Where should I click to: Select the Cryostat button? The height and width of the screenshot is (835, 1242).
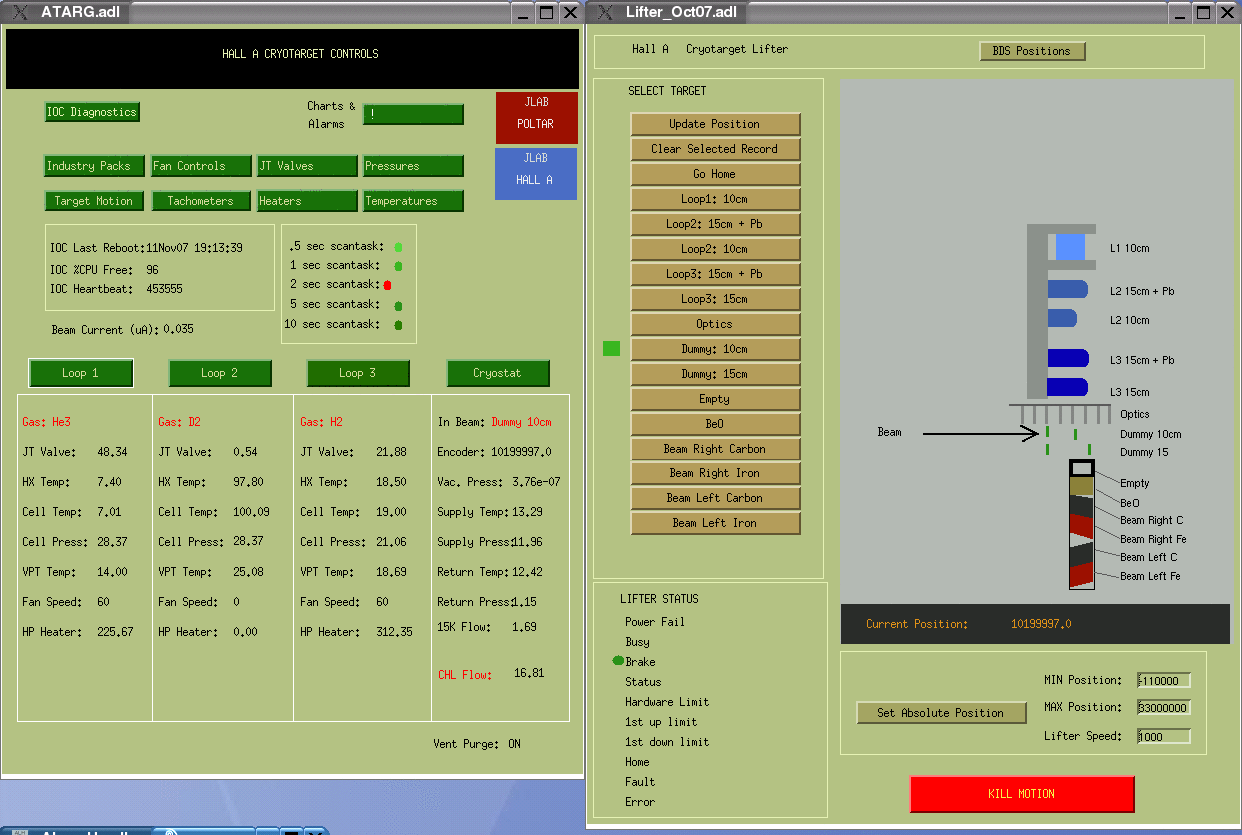point(497,373)
